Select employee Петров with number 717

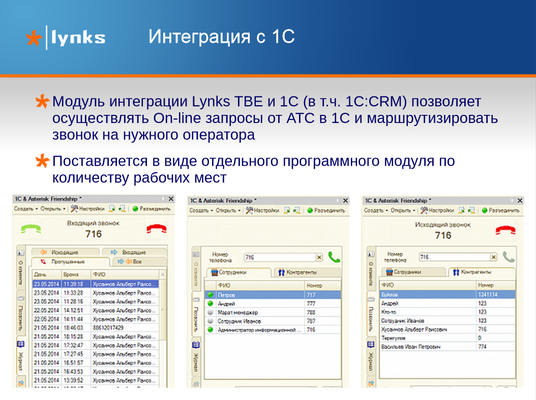[273, 295]
